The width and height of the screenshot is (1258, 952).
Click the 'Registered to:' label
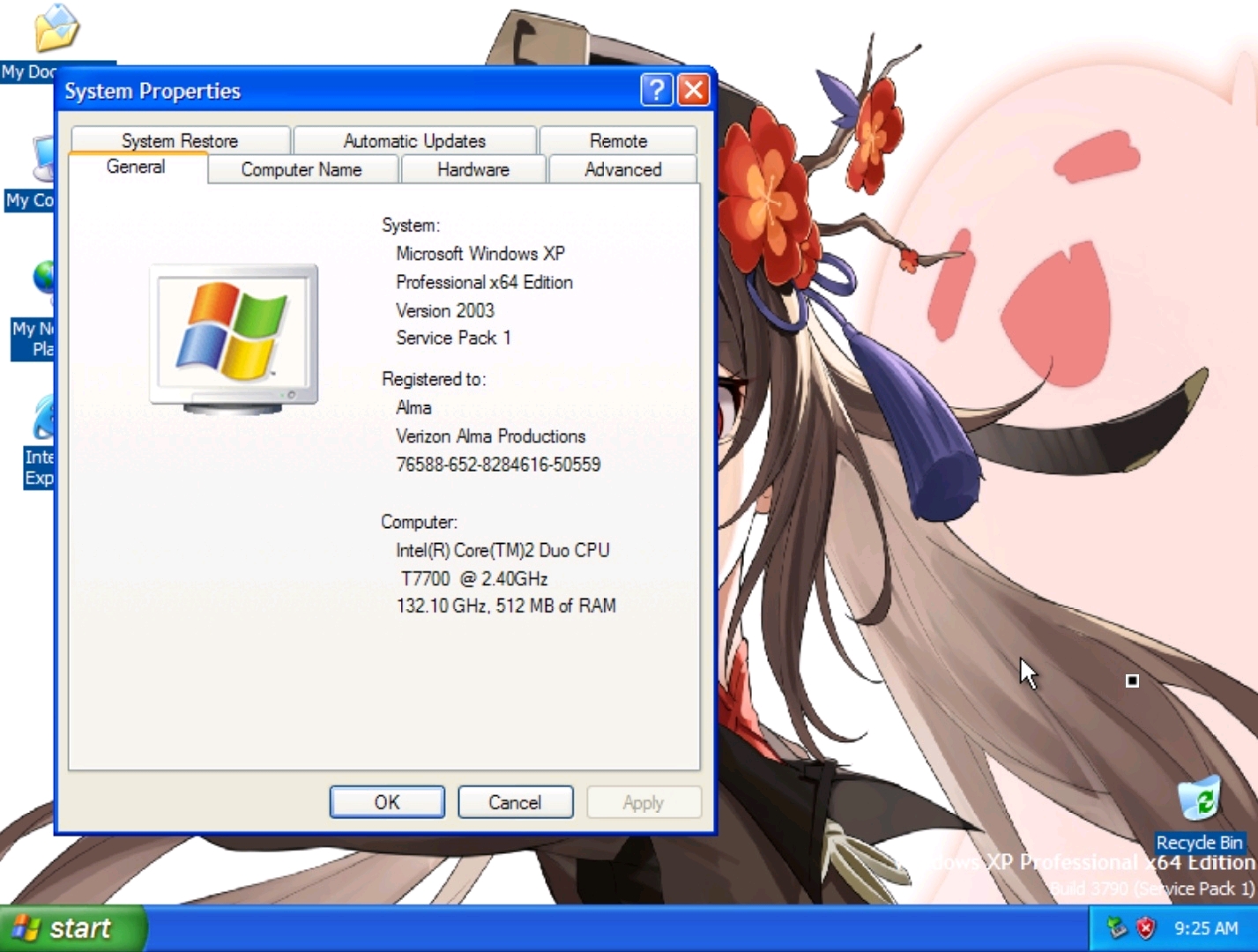pyautogui.click(x=434, y=379)
